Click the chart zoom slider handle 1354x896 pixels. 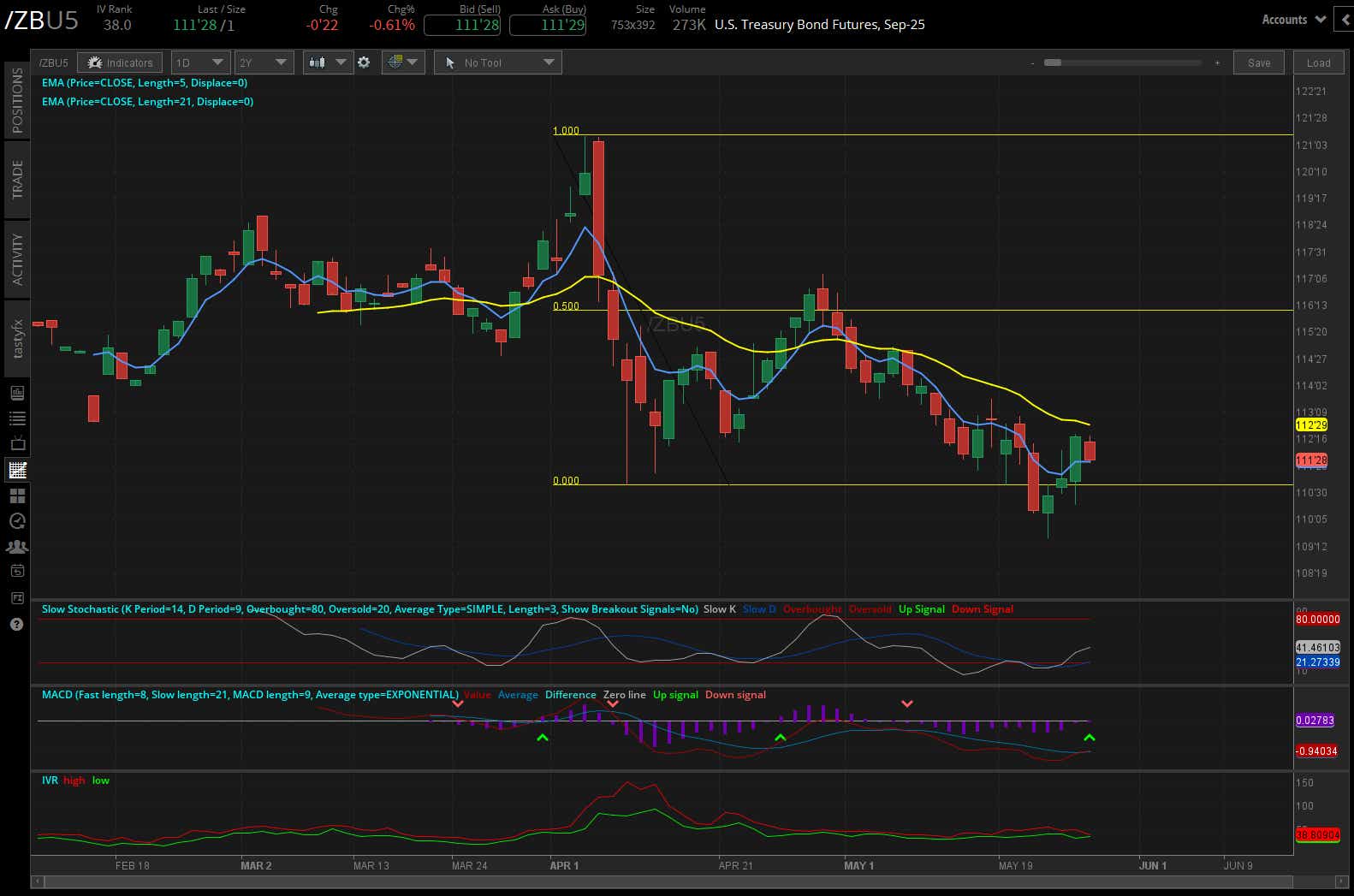point(1053,62)
